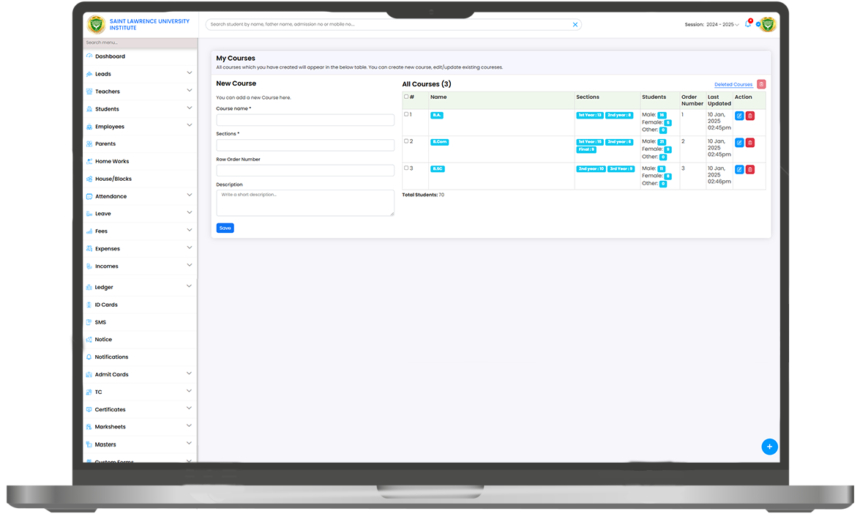Click into the Sections field

(305, 145)
